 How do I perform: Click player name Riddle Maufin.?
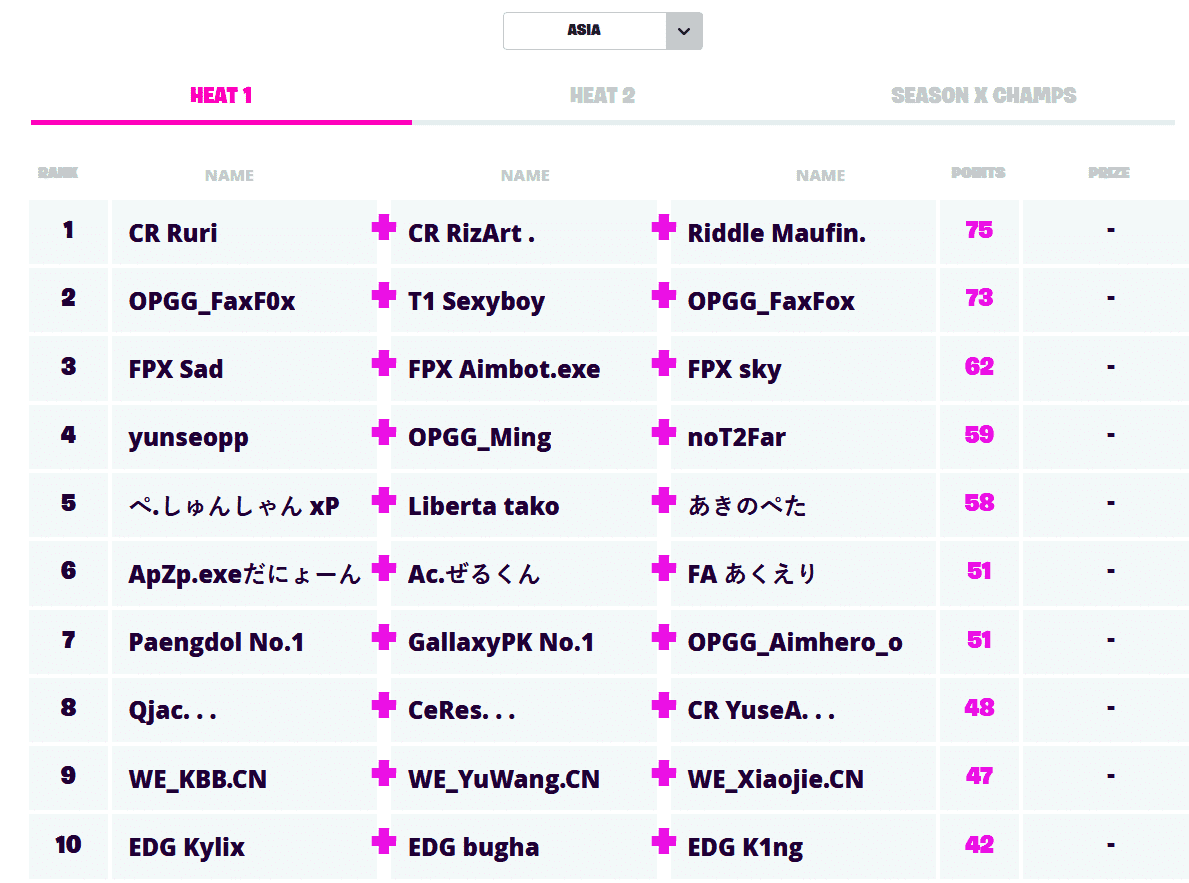pyautogui.click(x=776, y=234)
